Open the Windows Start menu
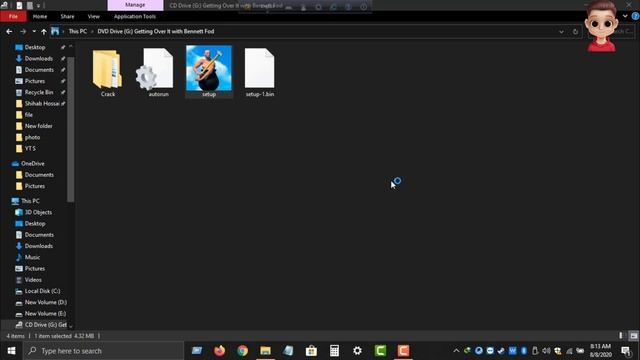This screenshot has width=640, height=360. [x=11, y=351]
